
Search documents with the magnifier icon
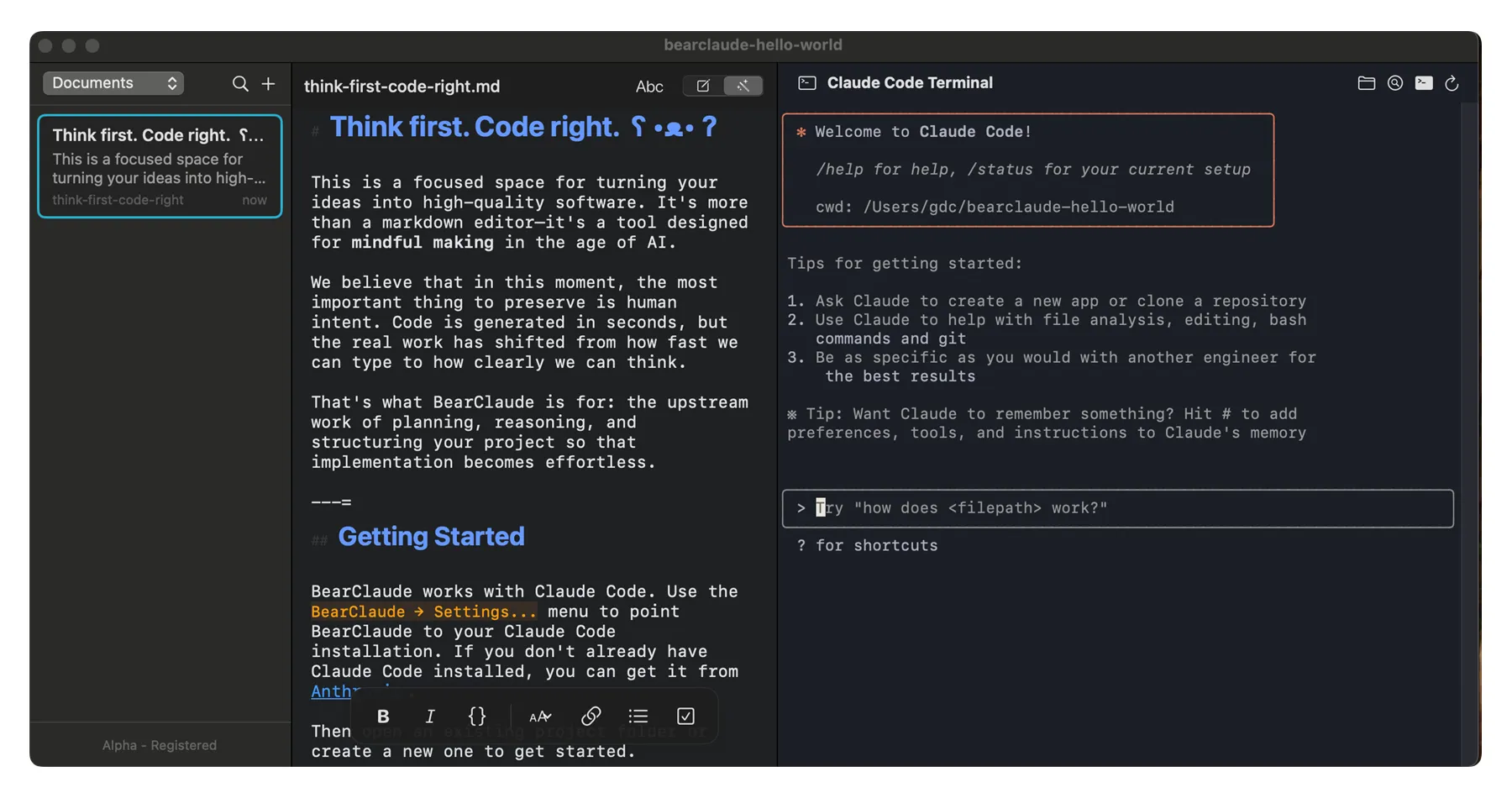(240, 83)
